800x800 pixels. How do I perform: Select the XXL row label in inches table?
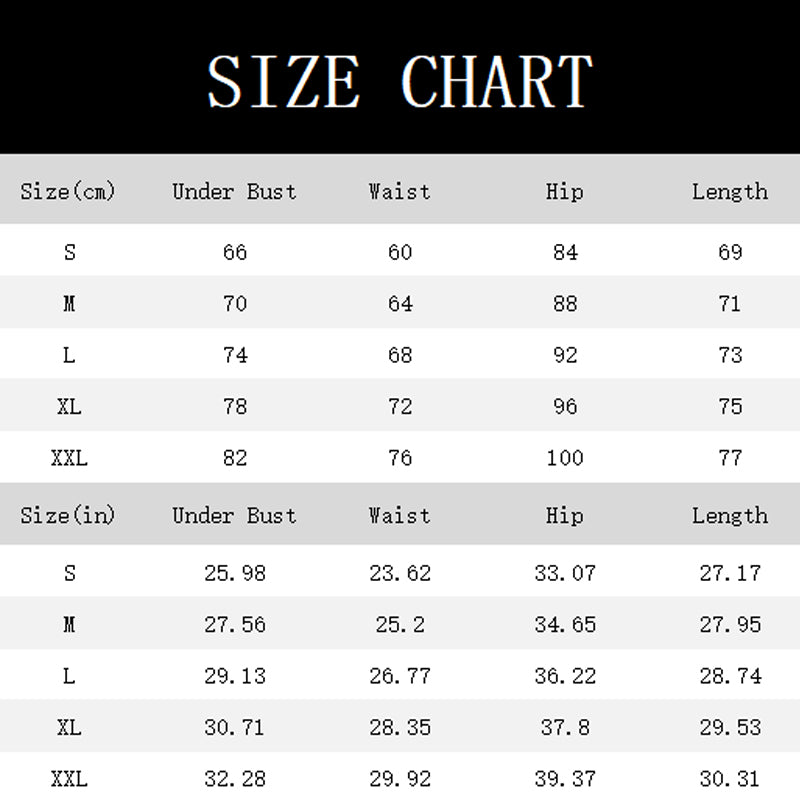[x=69, y=777]
